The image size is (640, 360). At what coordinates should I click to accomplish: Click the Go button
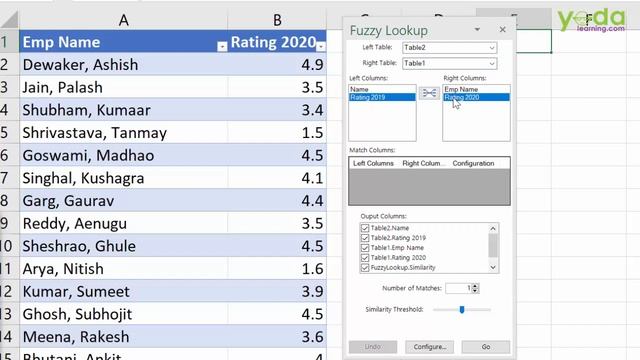pyautogui.click(x=486, y=347)
